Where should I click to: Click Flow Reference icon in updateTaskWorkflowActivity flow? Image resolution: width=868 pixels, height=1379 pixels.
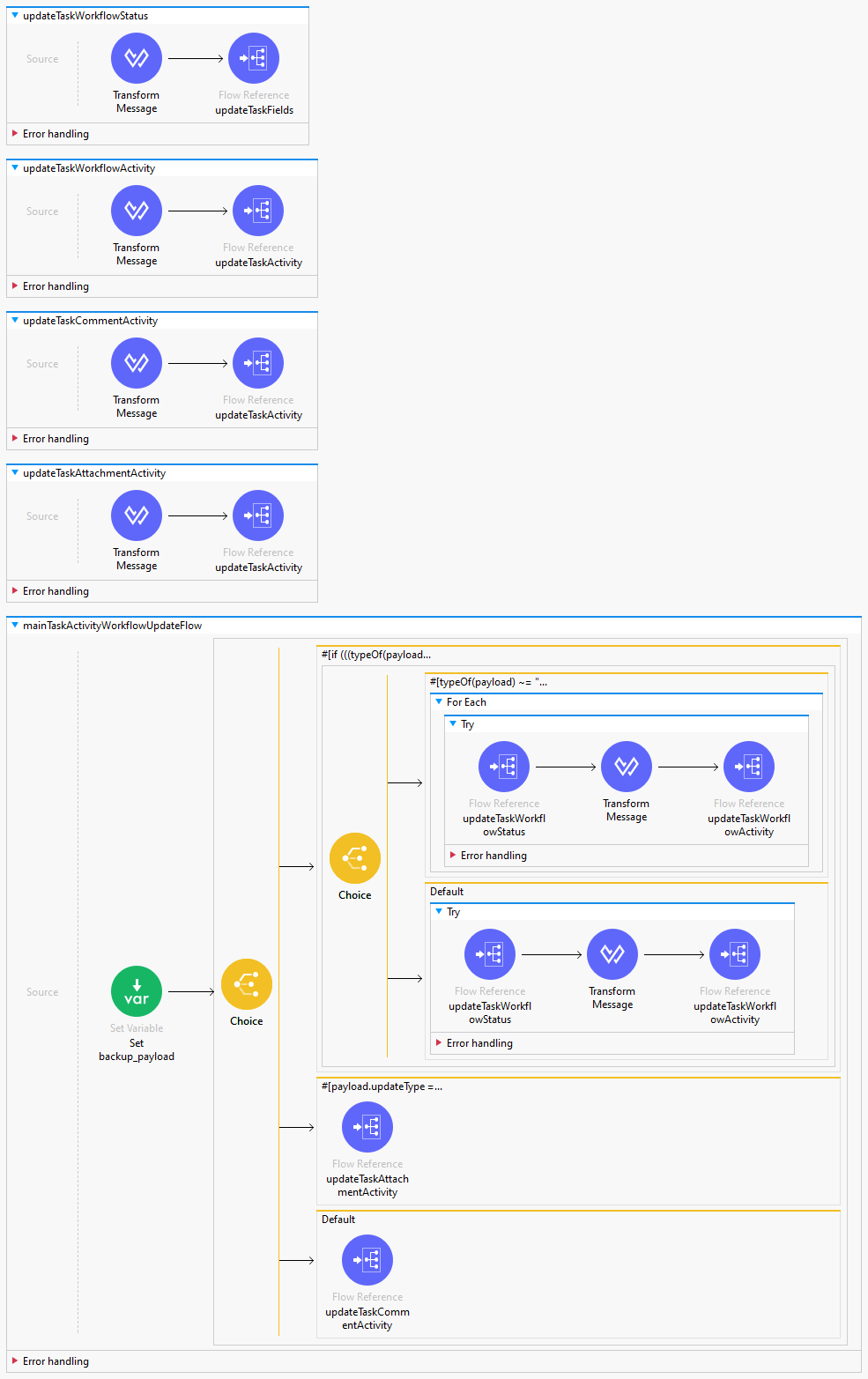coord(258,211)
